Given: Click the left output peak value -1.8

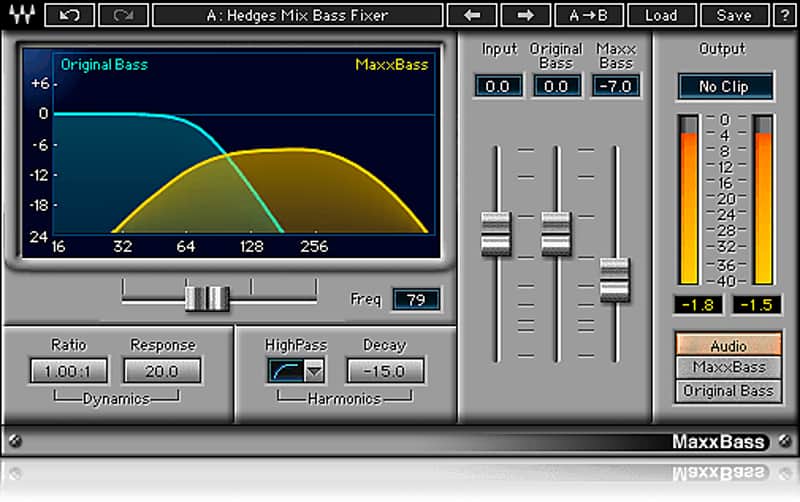Looking at the screenshot, I should click(698, 305).
